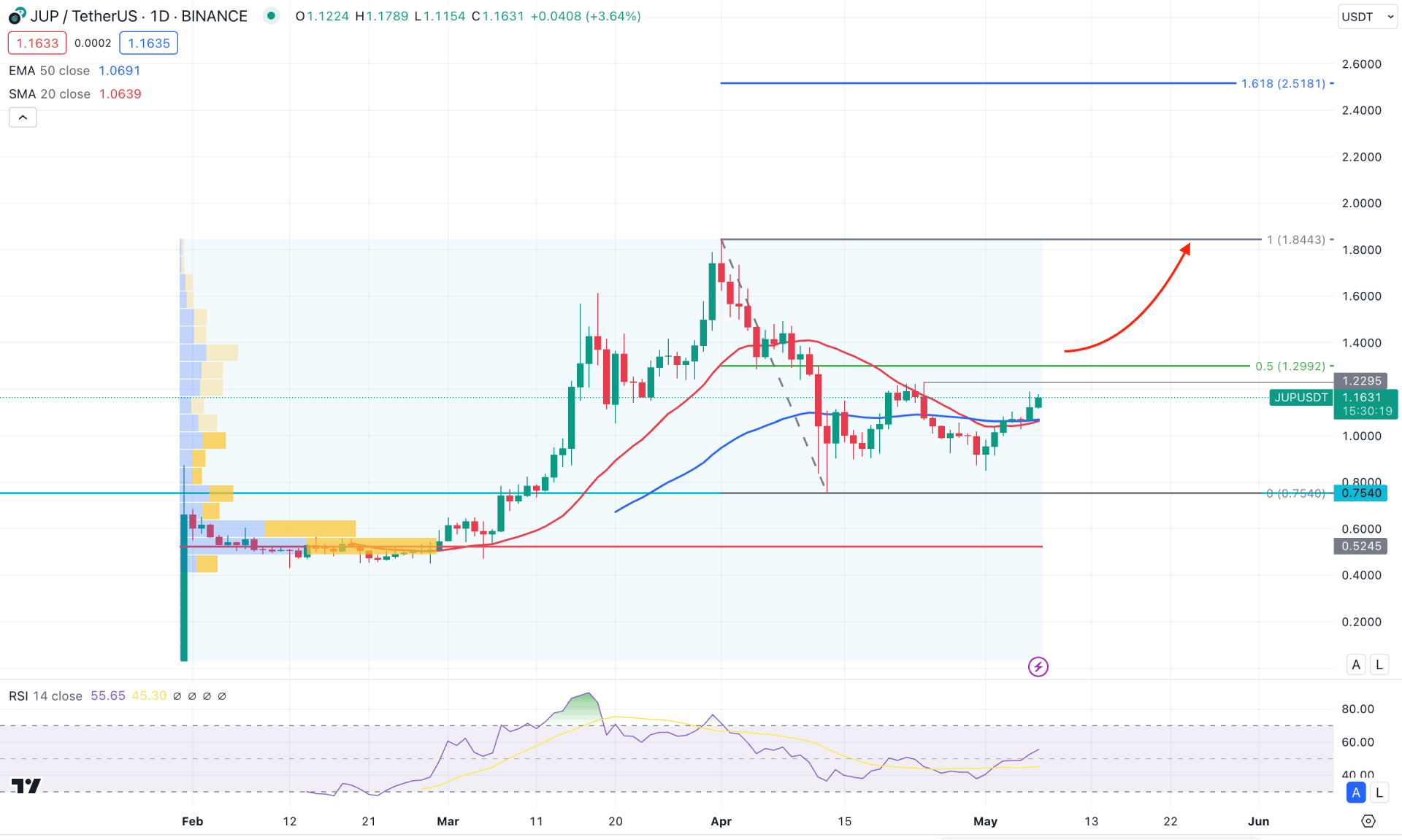Viewport: 1402px width, 840px height.
Task: Click the EMA value 1.0691
Action: coord(119,71)
